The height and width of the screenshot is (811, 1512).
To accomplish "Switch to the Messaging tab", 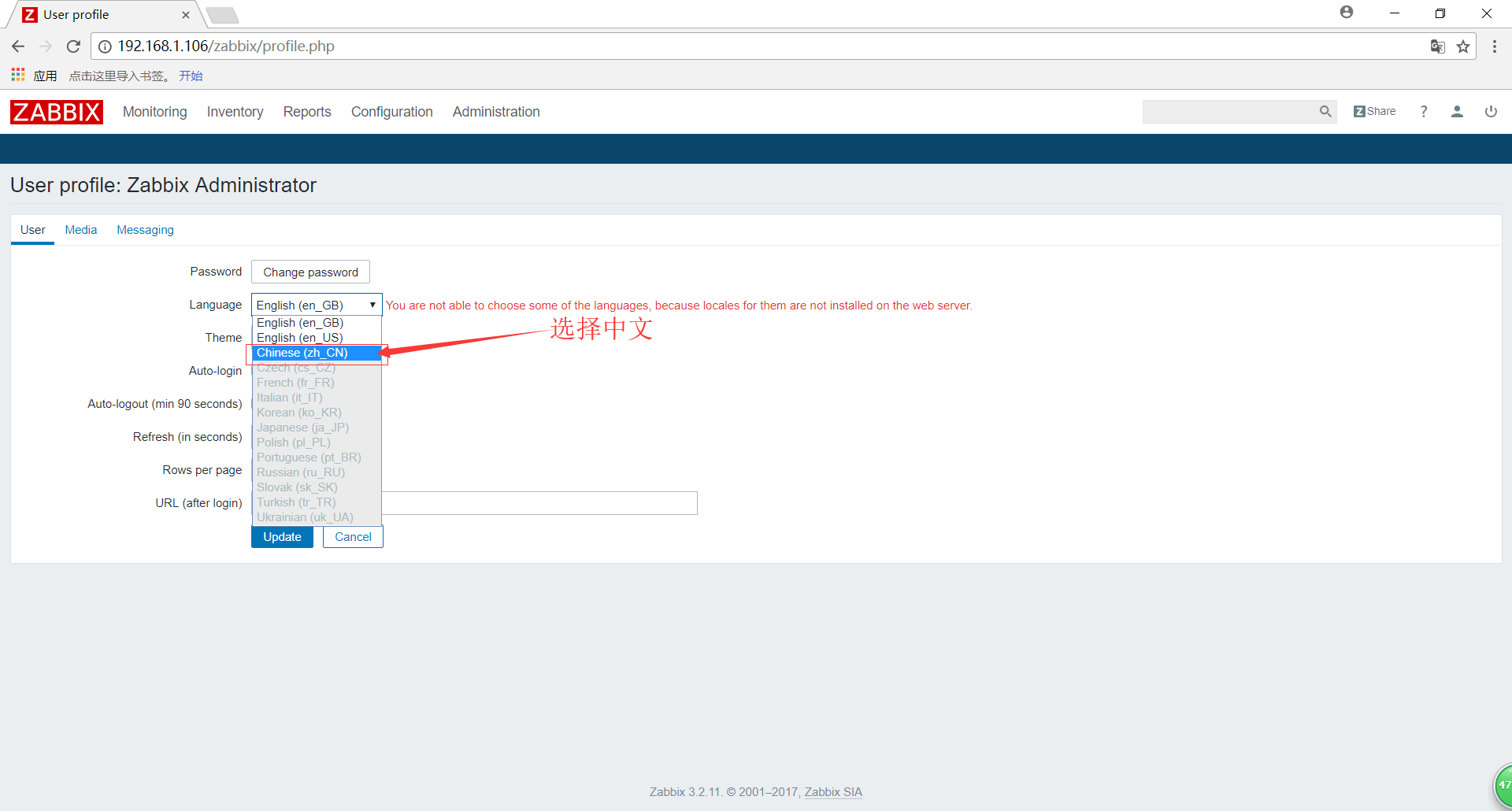I will (x=146, y=230).
